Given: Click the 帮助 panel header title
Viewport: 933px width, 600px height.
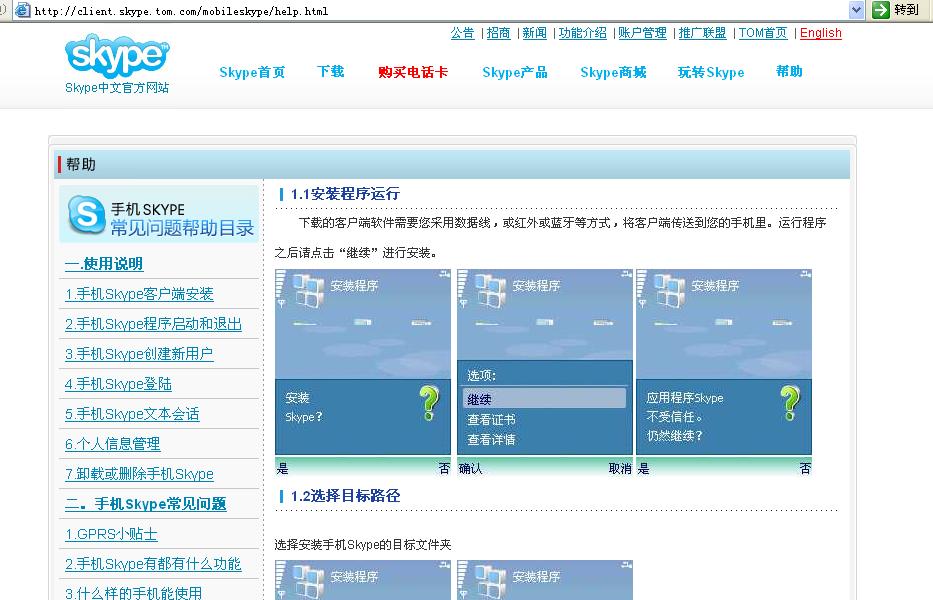Looking at the screenshot, I should [81, 164].
